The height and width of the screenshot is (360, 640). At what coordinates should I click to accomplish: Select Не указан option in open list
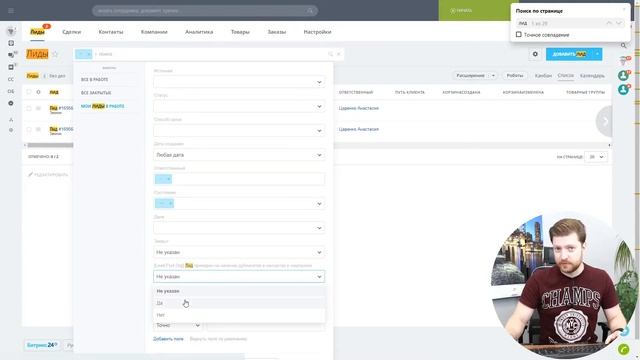coord(239,291)
